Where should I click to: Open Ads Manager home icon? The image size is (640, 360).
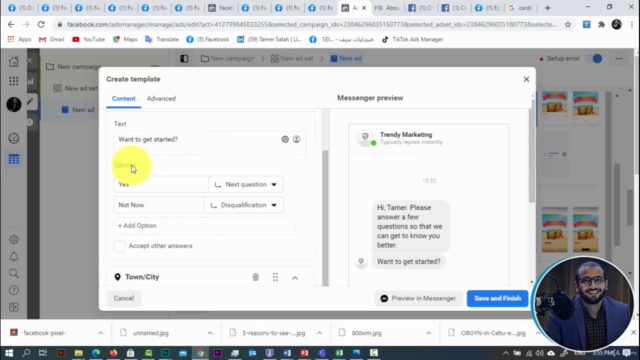coord(13,61)
